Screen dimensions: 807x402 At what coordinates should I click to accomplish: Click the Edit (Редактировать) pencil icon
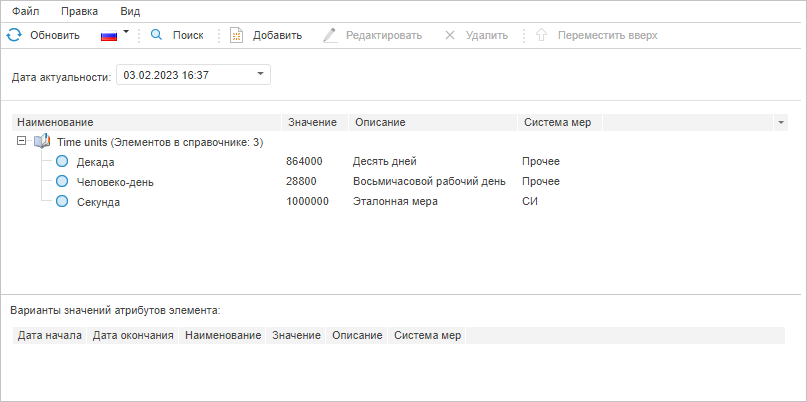(330, 35)
